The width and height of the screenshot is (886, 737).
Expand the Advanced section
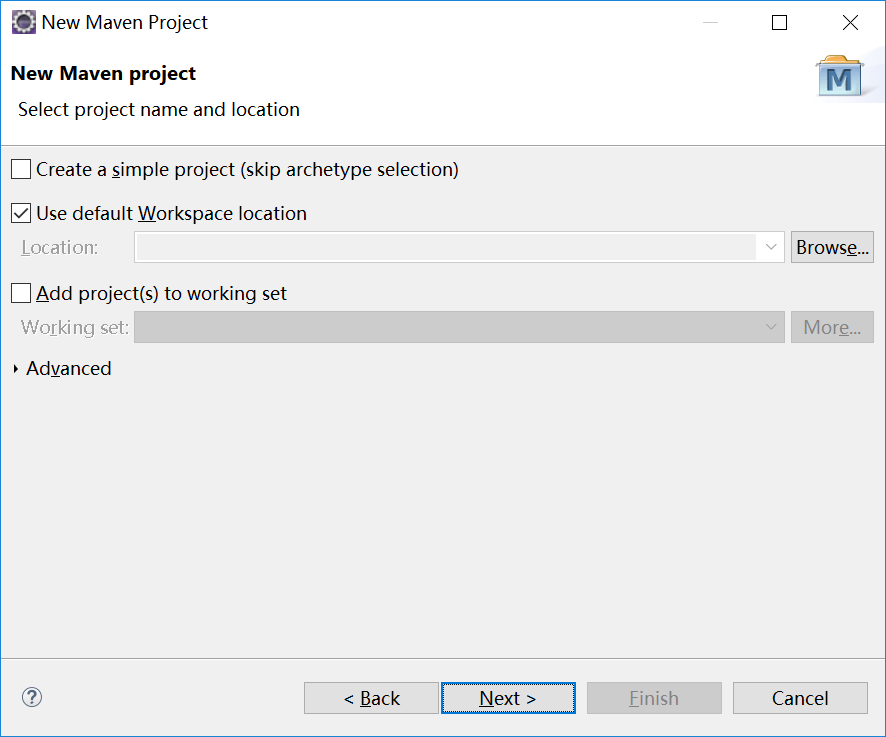click(x=68, y=369)
